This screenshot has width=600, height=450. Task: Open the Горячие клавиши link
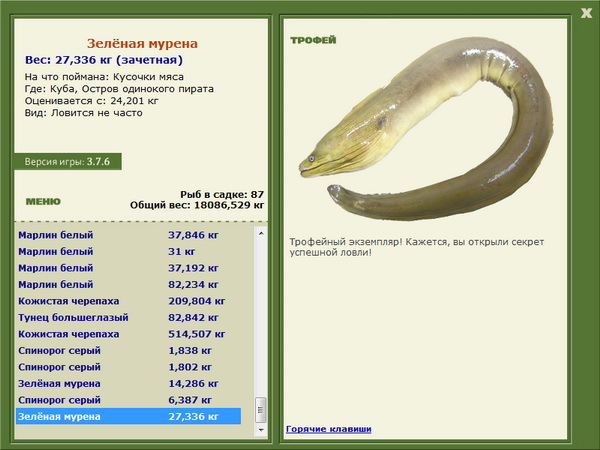pyautogui.click(x=328, y=429)
